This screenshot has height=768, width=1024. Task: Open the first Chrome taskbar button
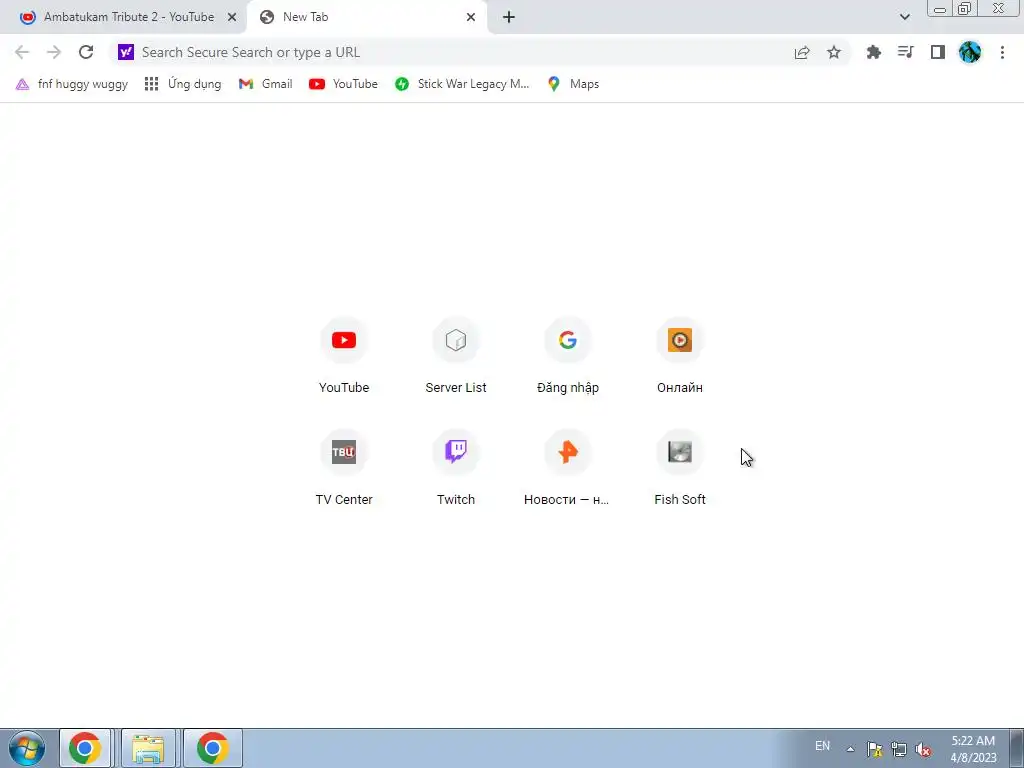85,748
